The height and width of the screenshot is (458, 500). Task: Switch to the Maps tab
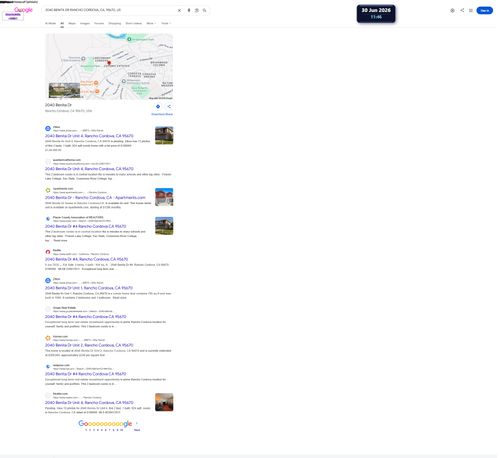coord(72,23)
